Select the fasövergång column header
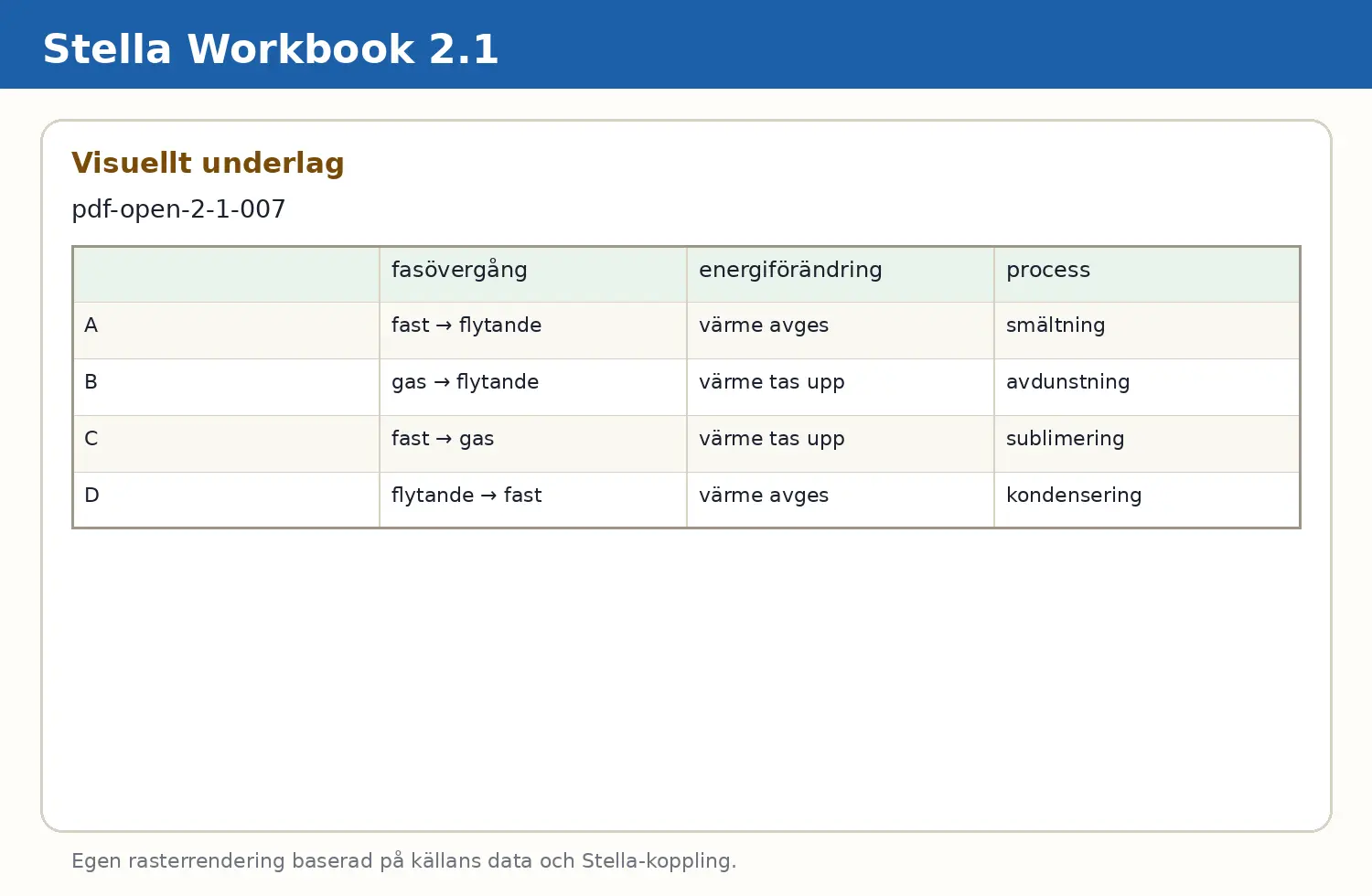The width and height of the screenshot is (1372, 896). pos(533,274)
